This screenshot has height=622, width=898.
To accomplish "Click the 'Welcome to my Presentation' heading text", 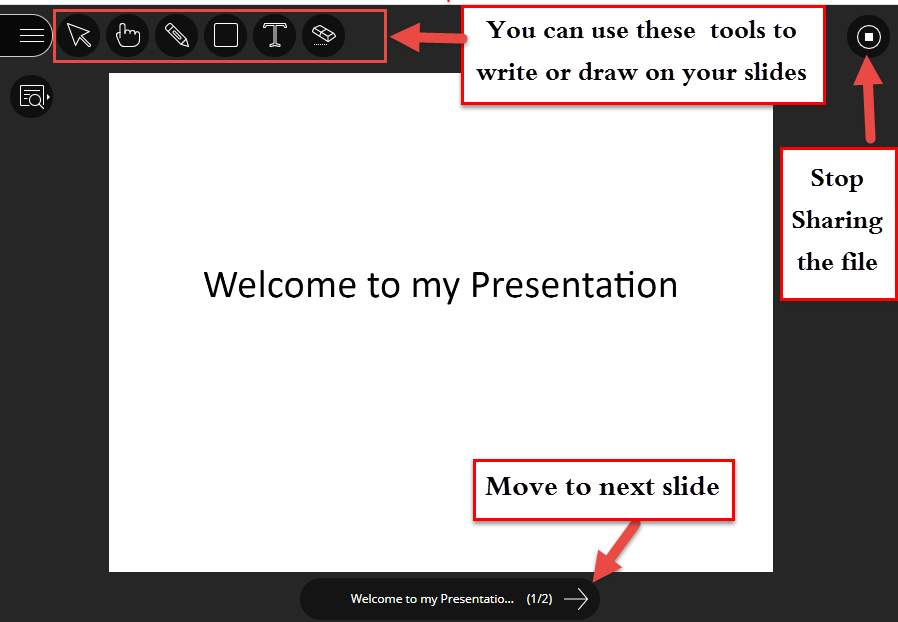I will (x=440, y=285).
